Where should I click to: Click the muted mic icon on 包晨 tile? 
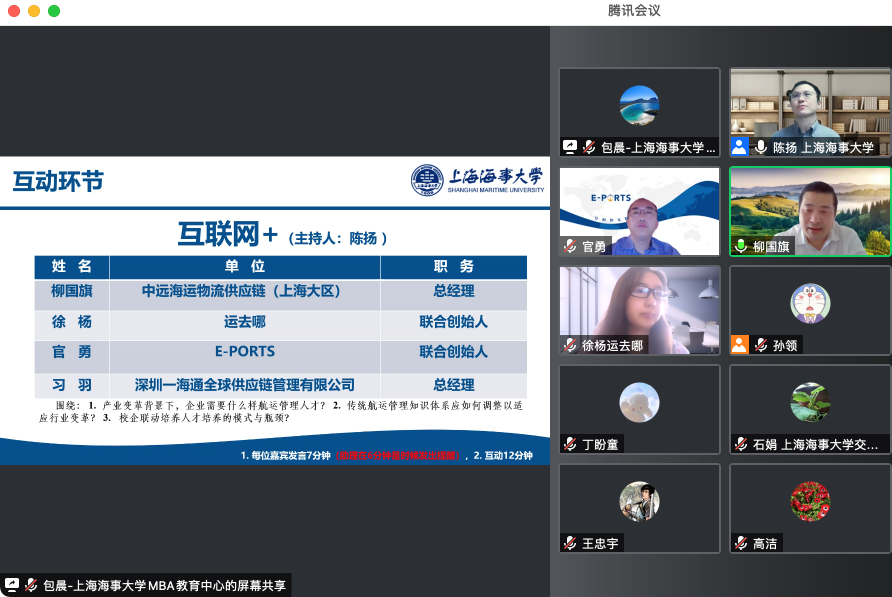pos(589,147)
